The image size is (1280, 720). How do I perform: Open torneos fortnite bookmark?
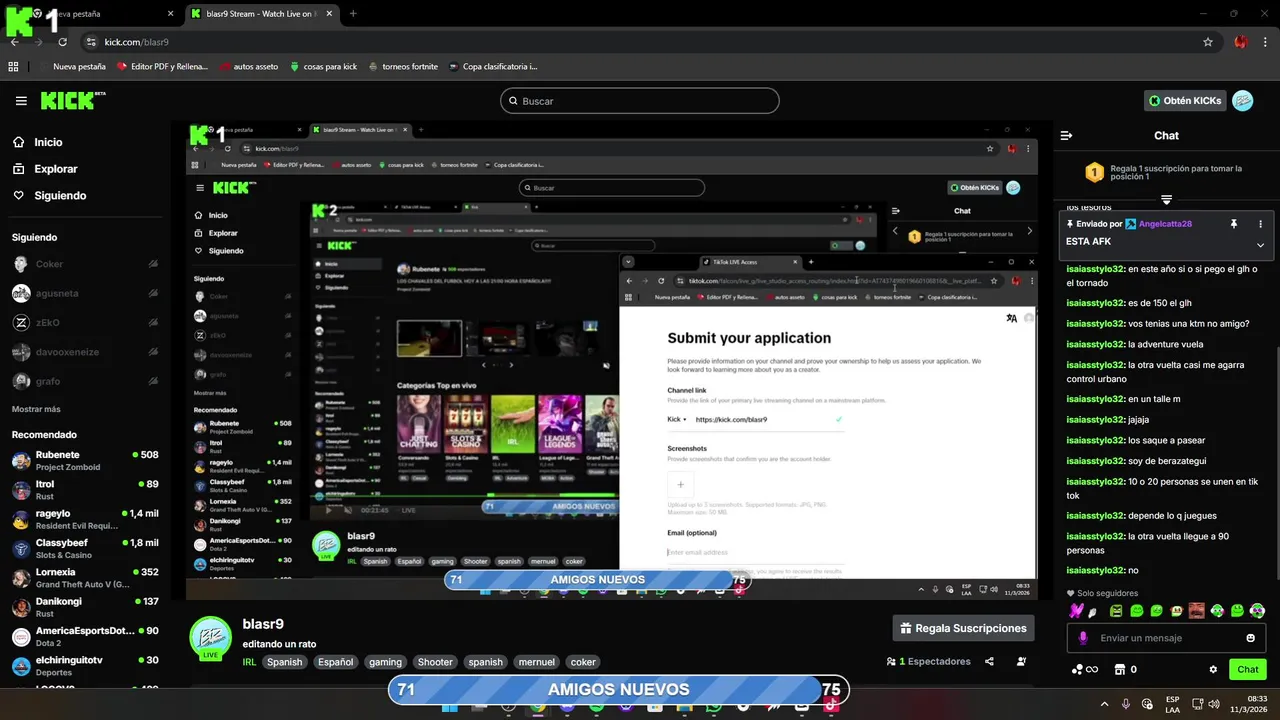(x=402, y=67)
